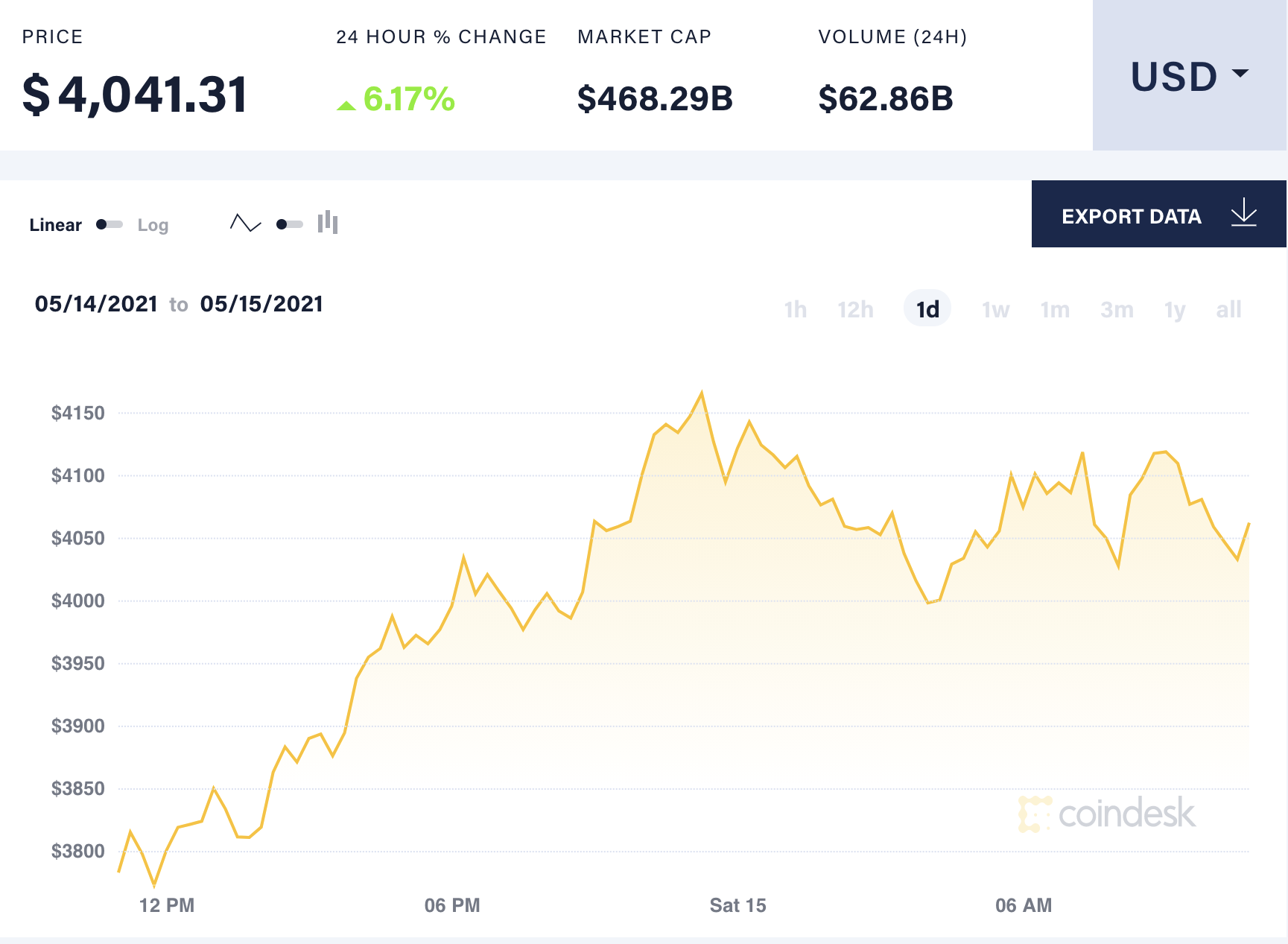Screen dimensions: 1288x944
Task: Select the all timeframe tab
Action: click(x=1228, y=308)
